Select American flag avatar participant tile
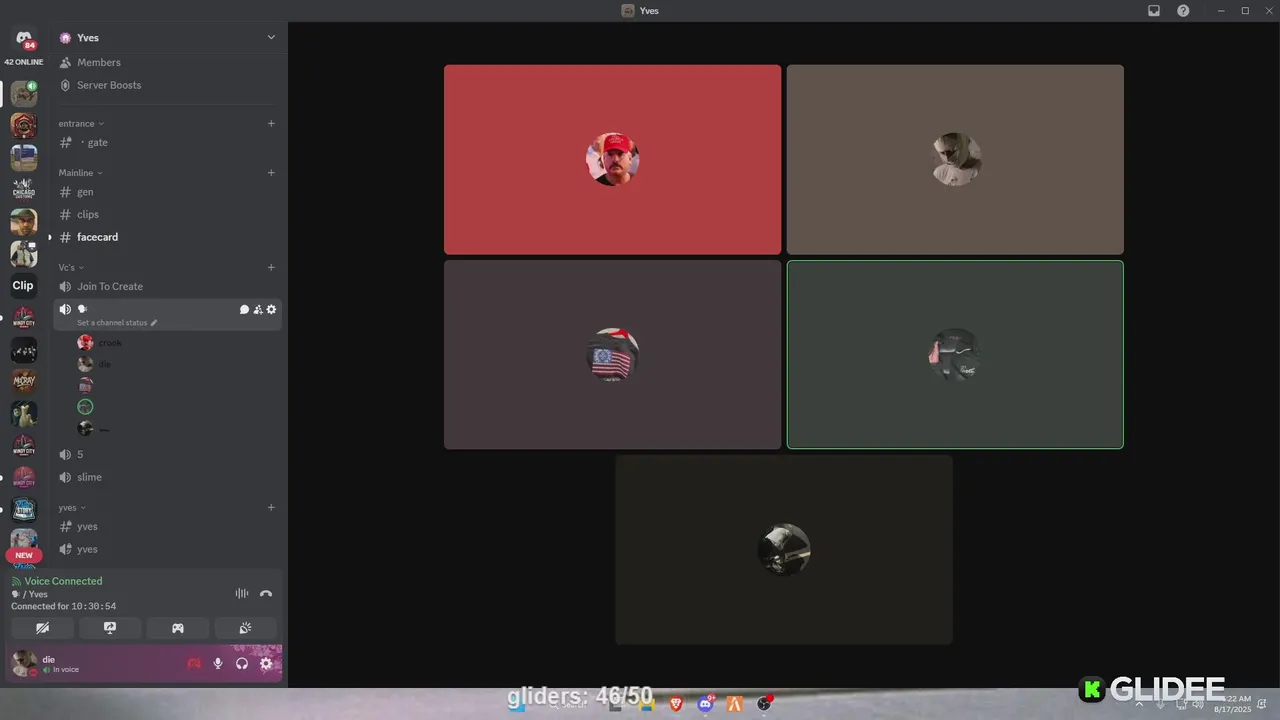 [613, 355]
